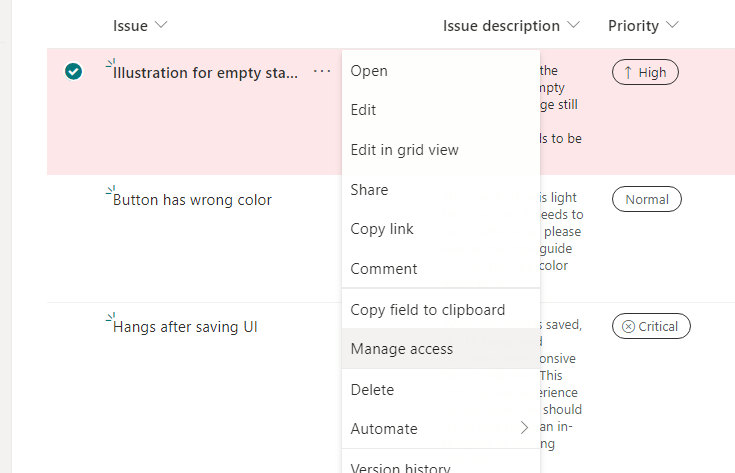The width and height of the screenshot is (735, 473).
Task: Choose Delete from the context menu
Action: pyautogui.click(x=441, y=390)
